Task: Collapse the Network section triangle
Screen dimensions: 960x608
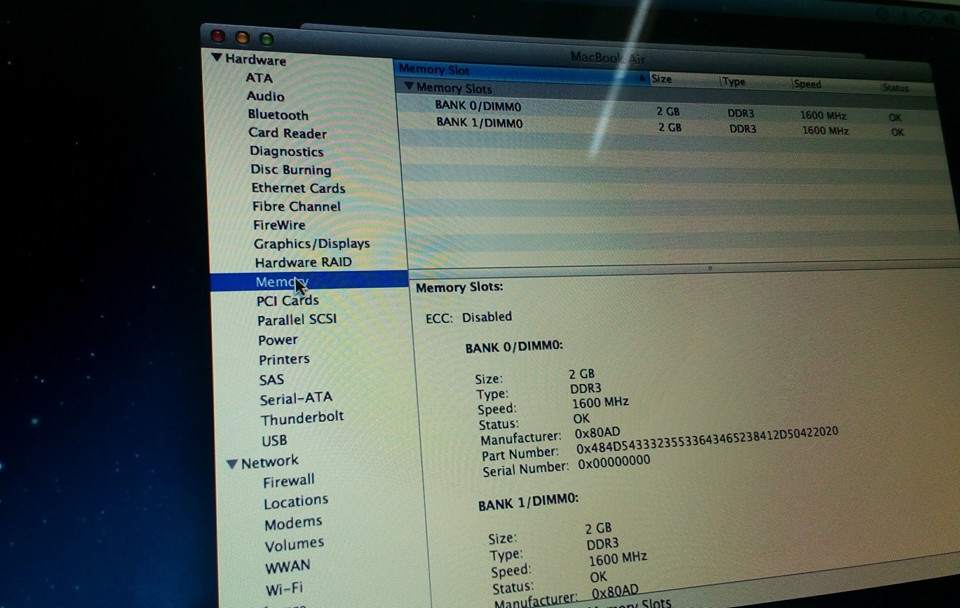Action: [232, 463]
